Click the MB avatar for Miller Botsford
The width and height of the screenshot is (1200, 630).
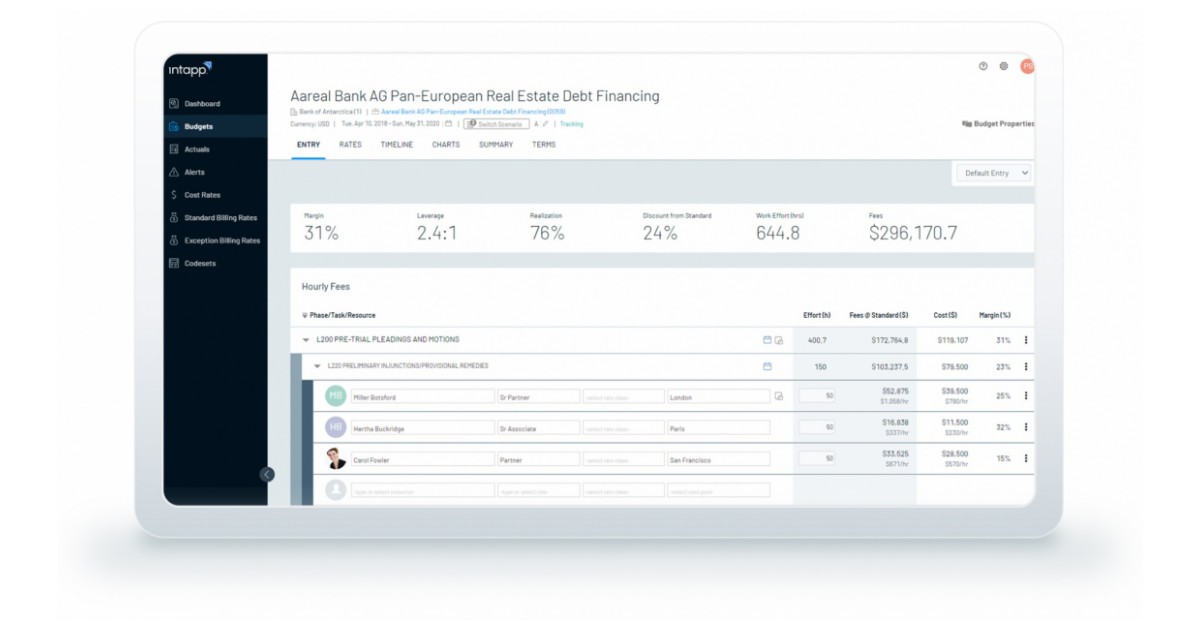(x=336, y=396)
